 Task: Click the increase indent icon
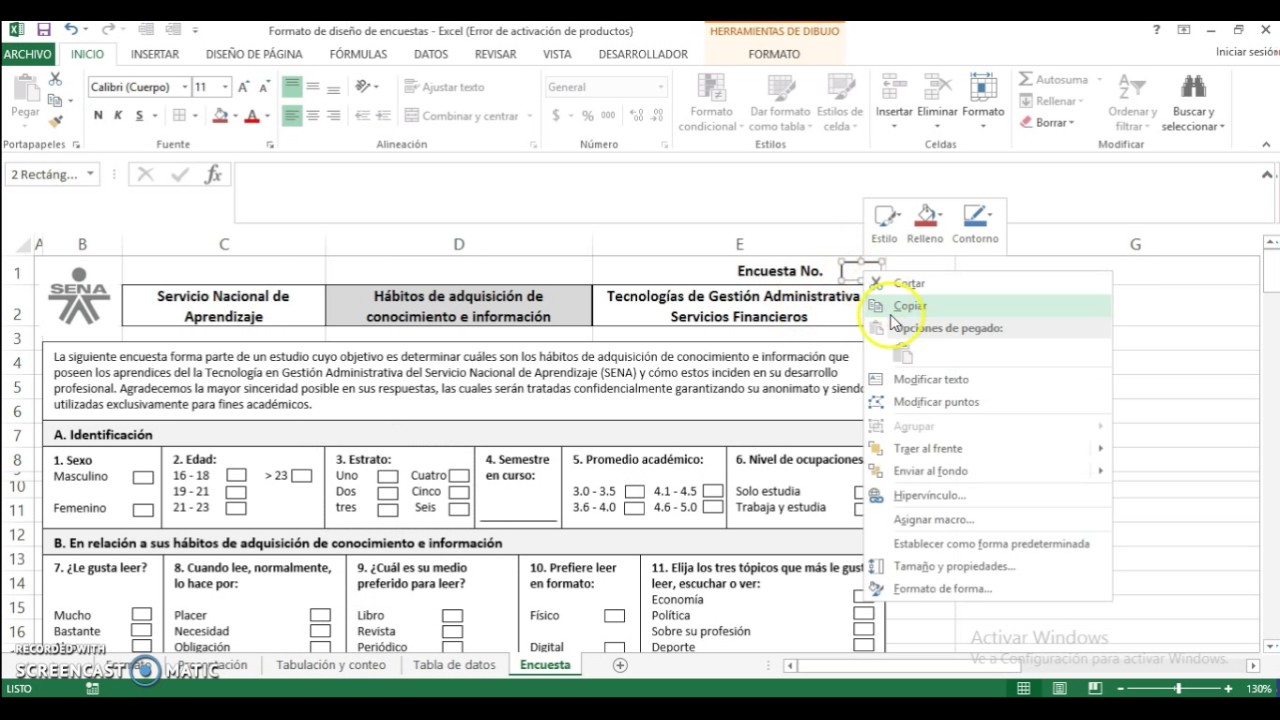click(384, 116)
